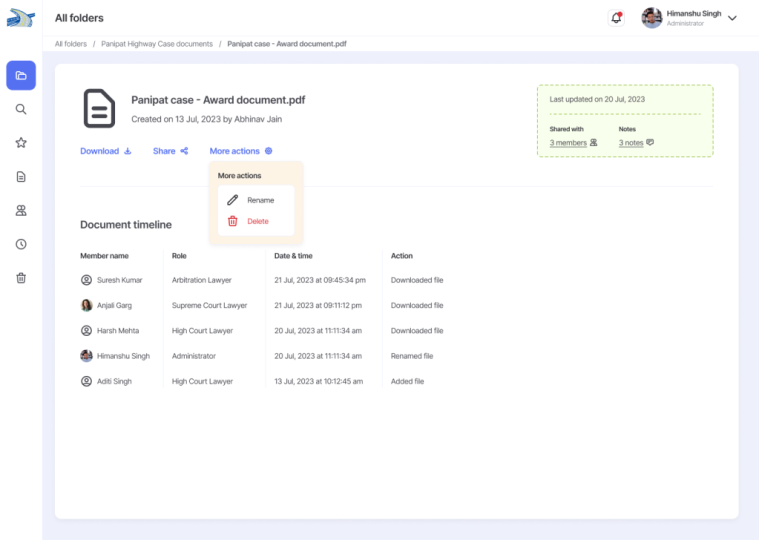The width and height of the screenshot is (759, 540).
Task: Click Anjali Garg's avatar in timeline
Action: [86, 305]
